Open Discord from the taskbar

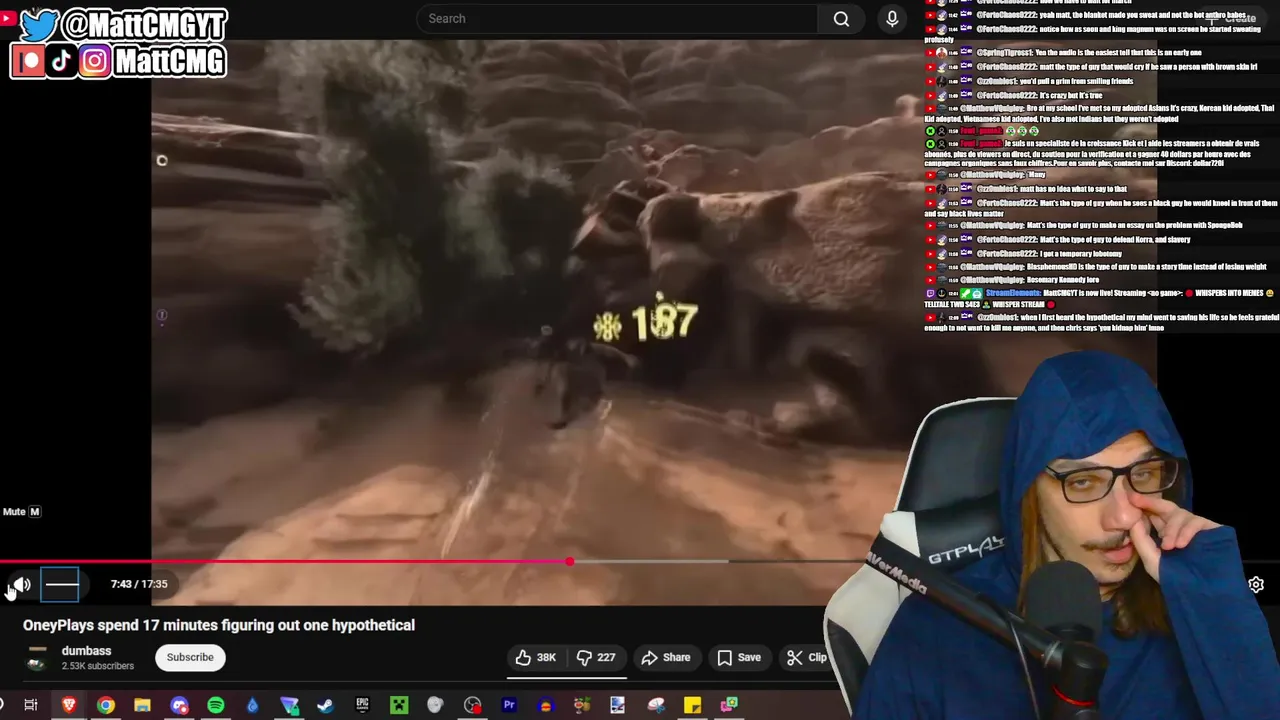tap(179, 705)
